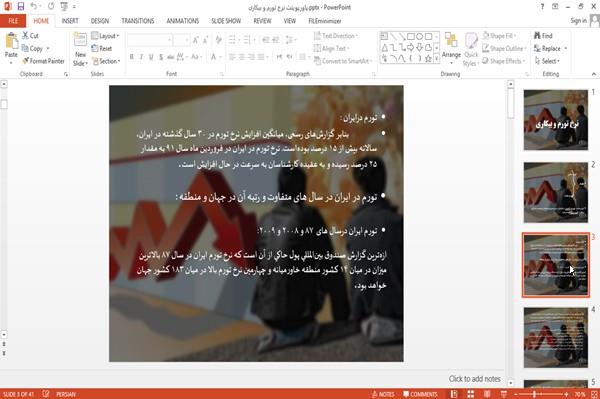Expand the Layout dropdown

tap(105, 36)
